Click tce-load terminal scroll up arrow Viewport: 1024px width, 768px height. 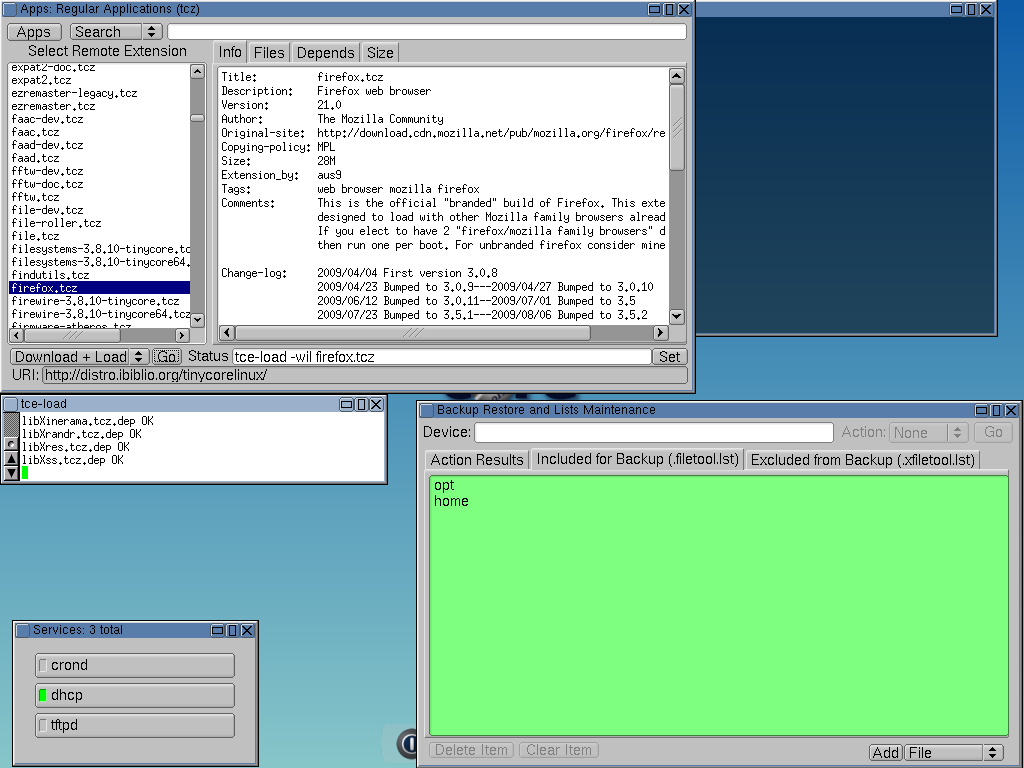(11, 458)
